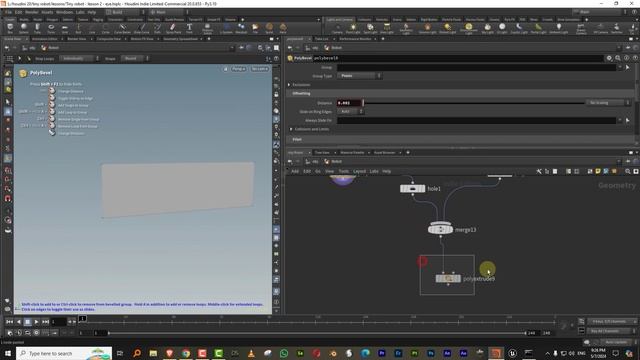Image resolution: width=640 pixels, height=360 pixels.
Task: Open the Snap Loops Individually dropdown
Action: 80,58
